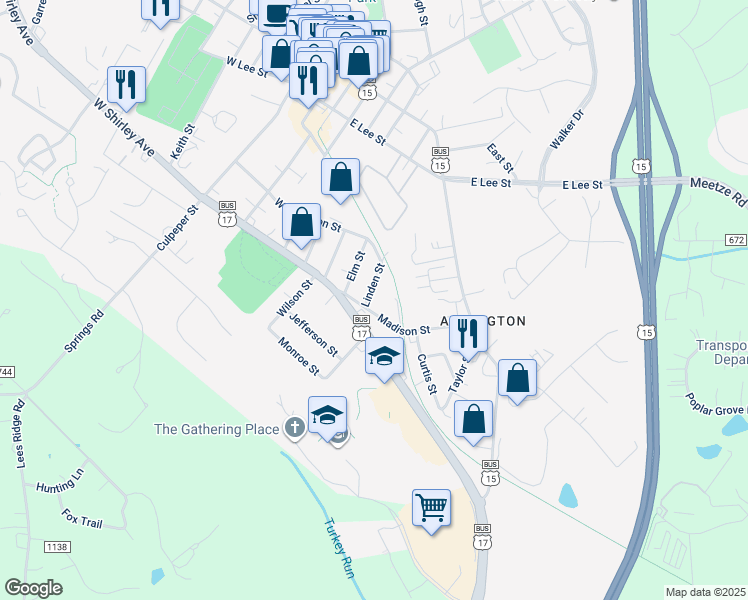The image size is (748, 600).
Task: Select the shopping bag marker east of Taylor St
Action: point(518,381)
